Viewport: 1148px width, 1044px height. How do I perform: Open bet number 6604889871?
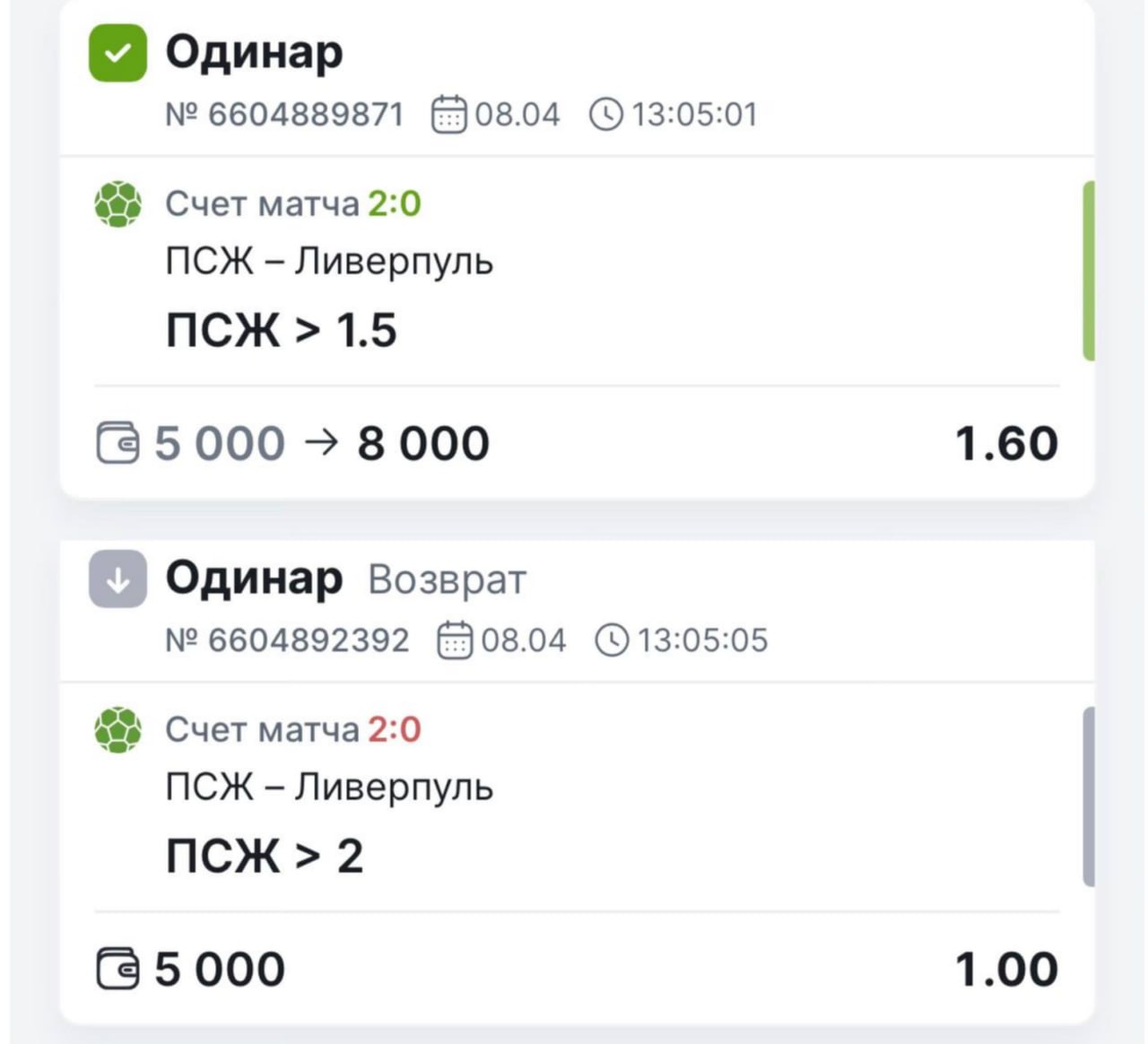[x=284, y=115]
